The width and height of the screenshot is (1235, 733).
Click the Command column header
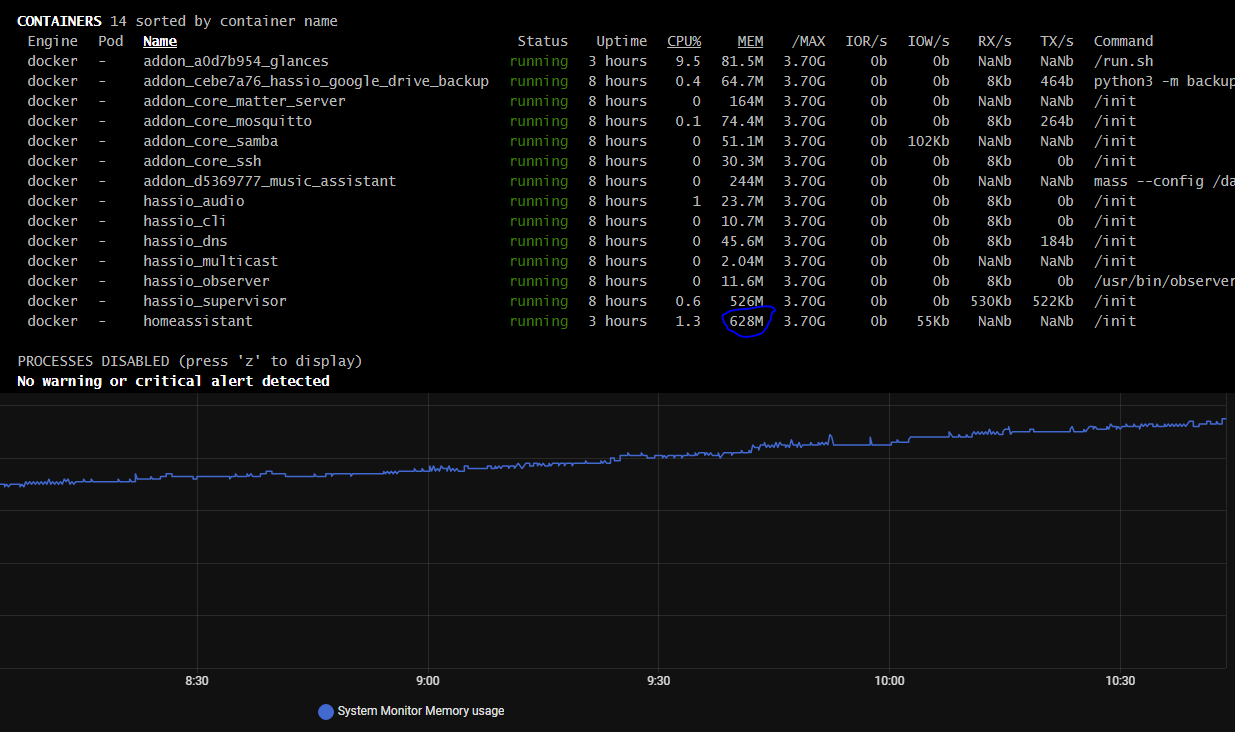click(1124, 41)
